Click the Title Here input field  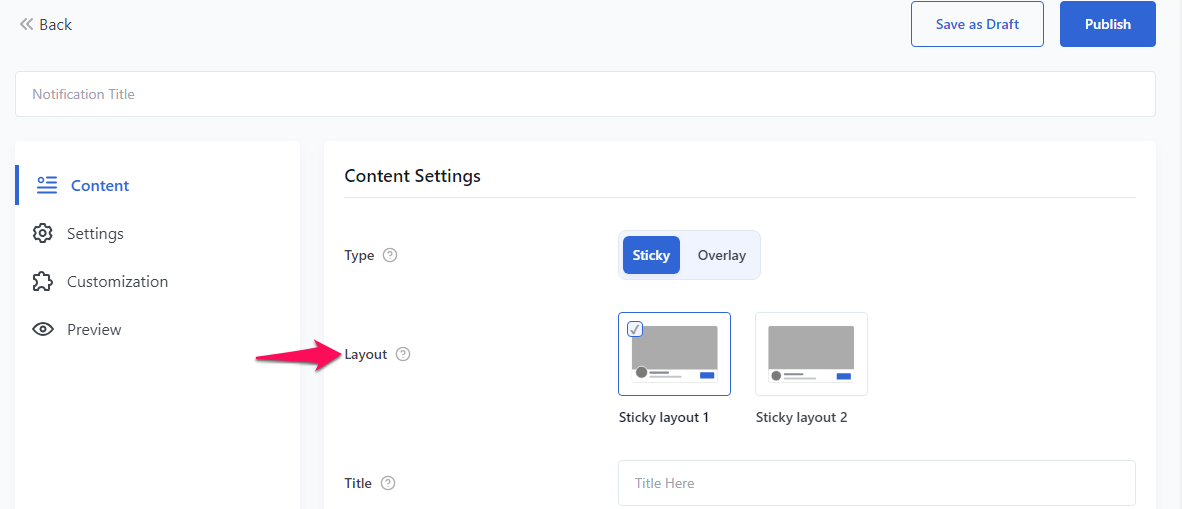[x=877, y=483]
